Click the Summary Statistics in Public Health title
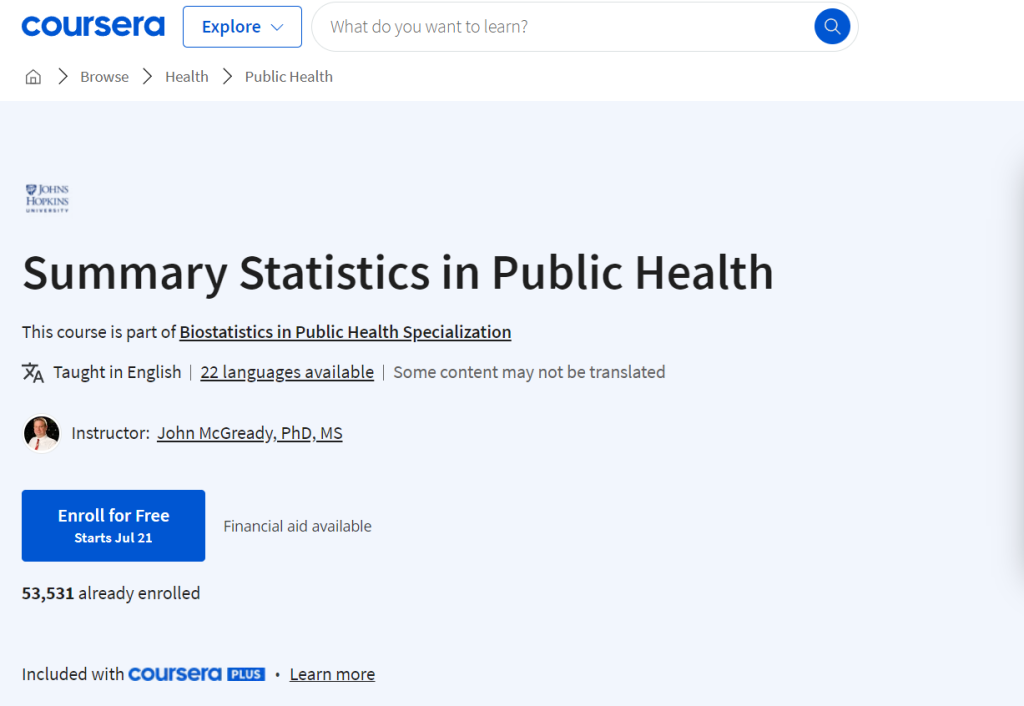This screenshot has height=706, width=1024. [398, 272]
